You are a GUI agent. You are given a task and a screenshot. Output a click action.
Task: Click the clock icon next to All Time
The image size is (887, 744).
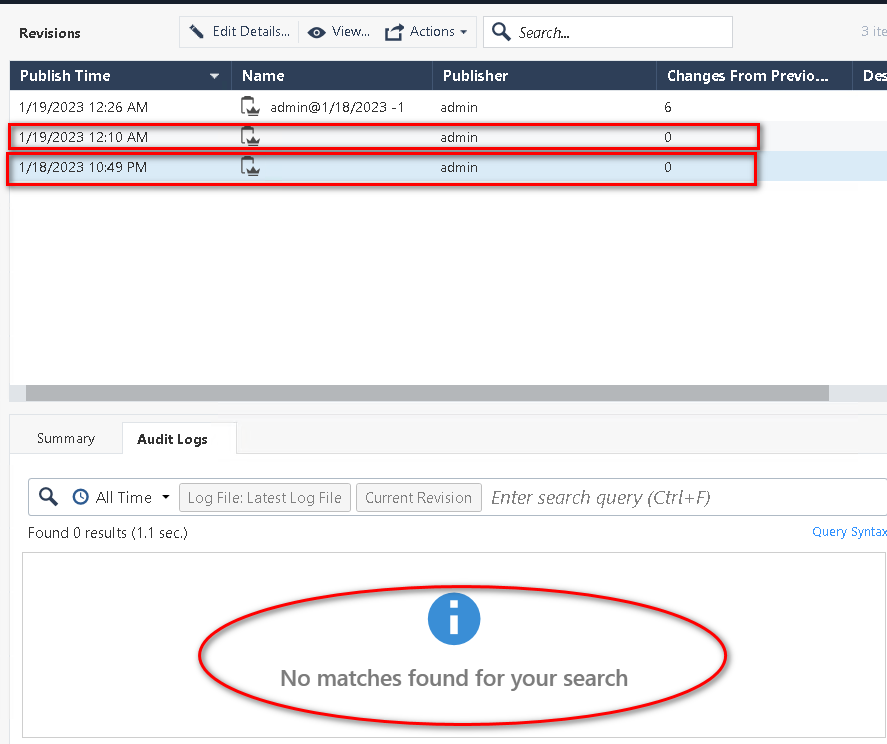pyautogui.click(x=80, y=497)
